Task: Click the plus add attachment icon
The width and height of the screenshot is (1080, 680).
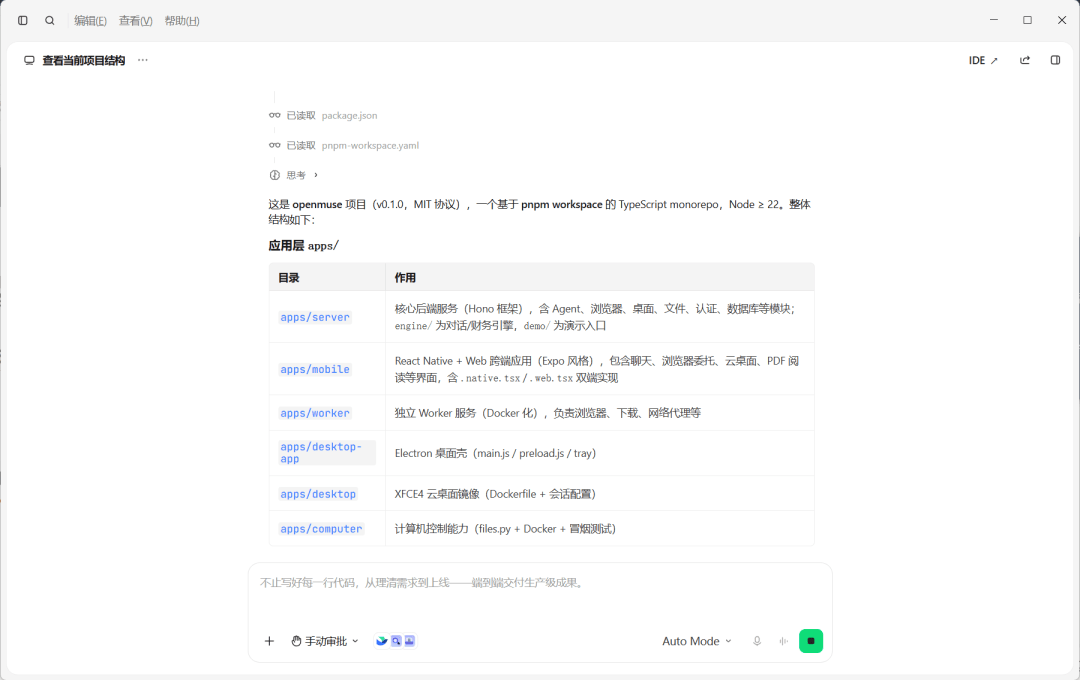Action: (269, 641)
